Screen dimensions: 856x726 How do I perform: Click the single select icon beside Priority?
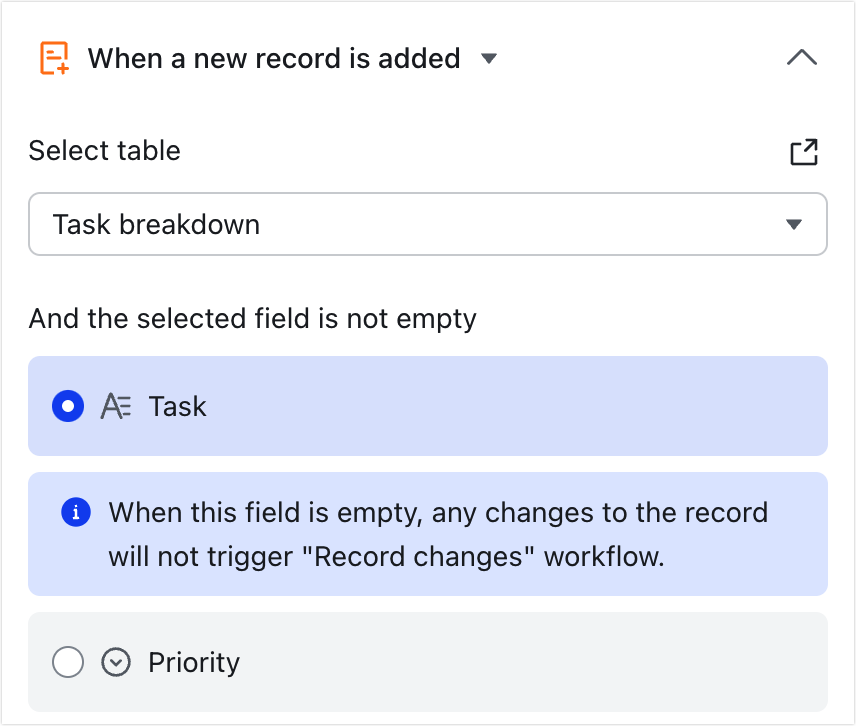point(116,662)
